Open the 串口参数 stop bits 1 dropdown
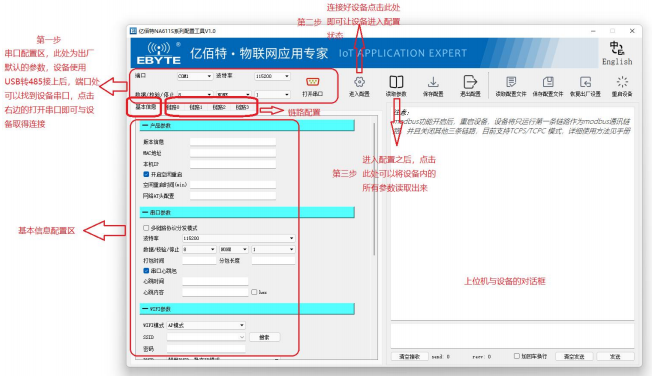 [273, 250]
